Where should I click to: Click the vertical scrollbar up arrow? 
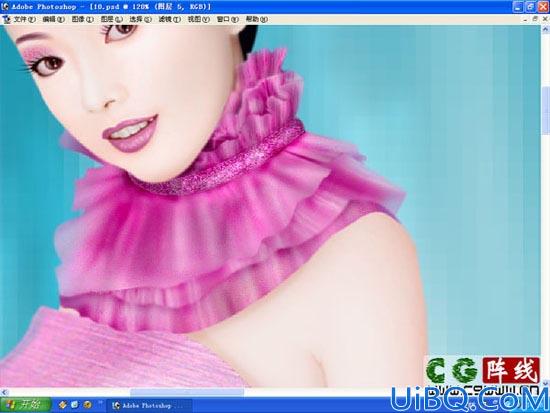(x=545, y=29)
